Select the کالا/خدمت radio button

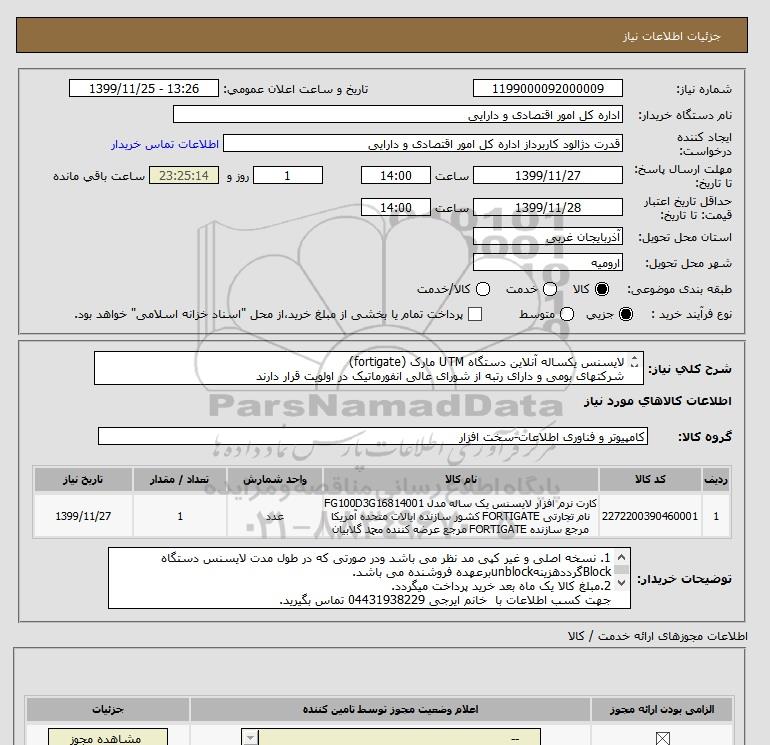[x=483, y=289]
